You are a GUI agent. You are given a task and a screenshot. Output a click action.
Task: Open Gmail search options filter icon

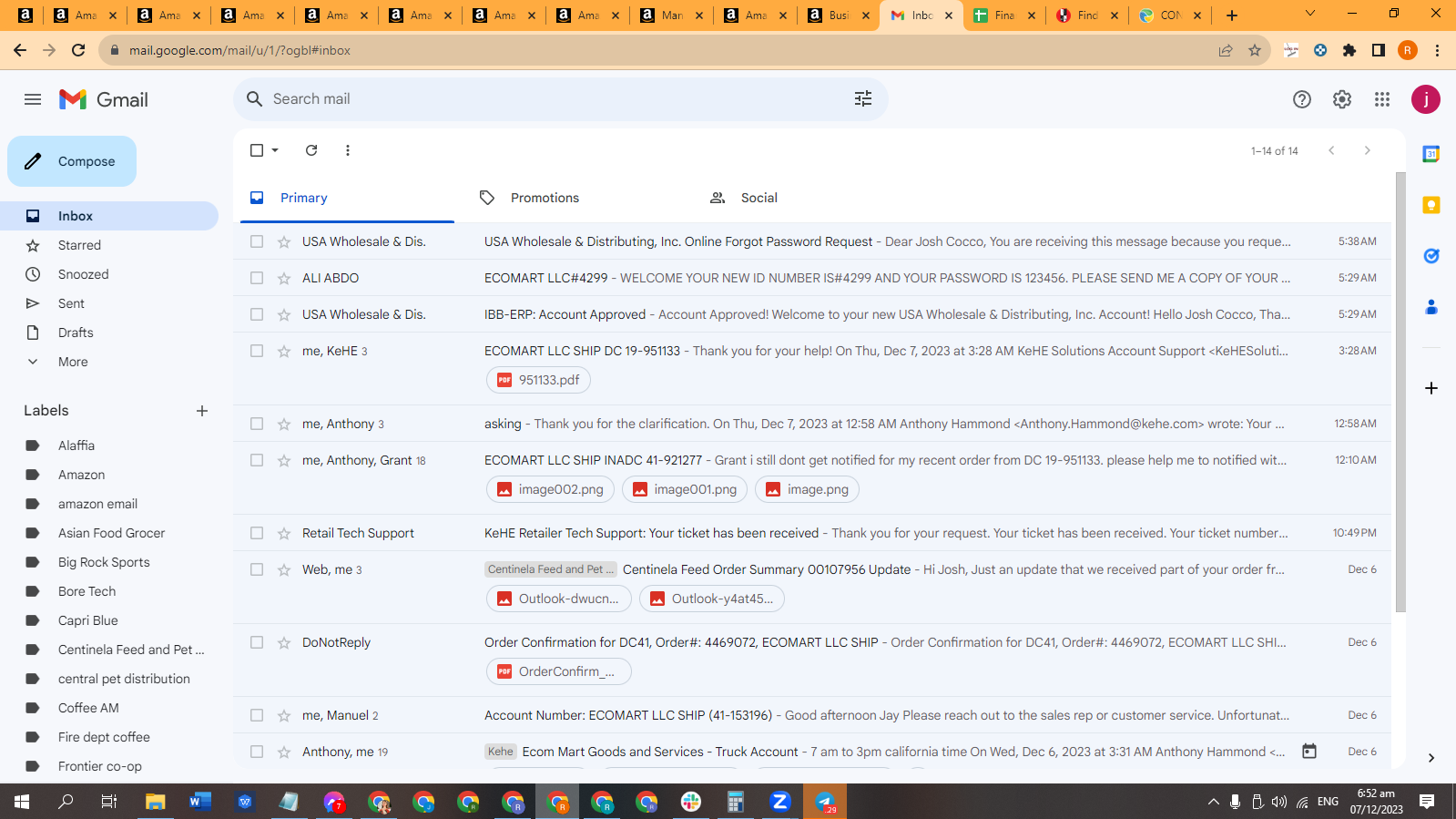pos(863,98)
